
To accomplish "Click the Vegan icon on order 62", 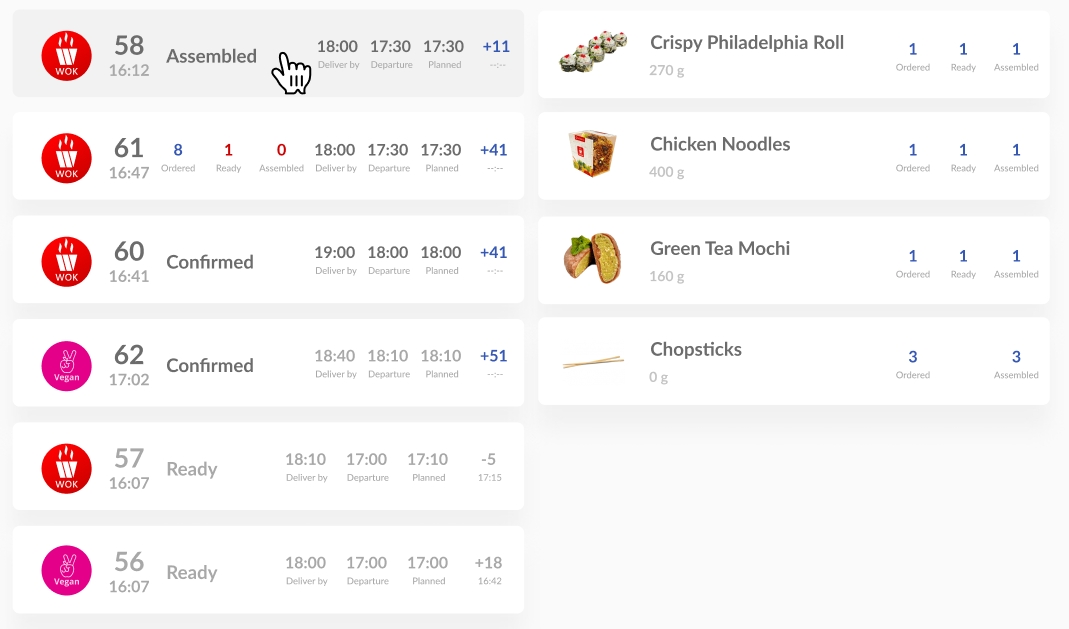I will click(x=66, y=366).
